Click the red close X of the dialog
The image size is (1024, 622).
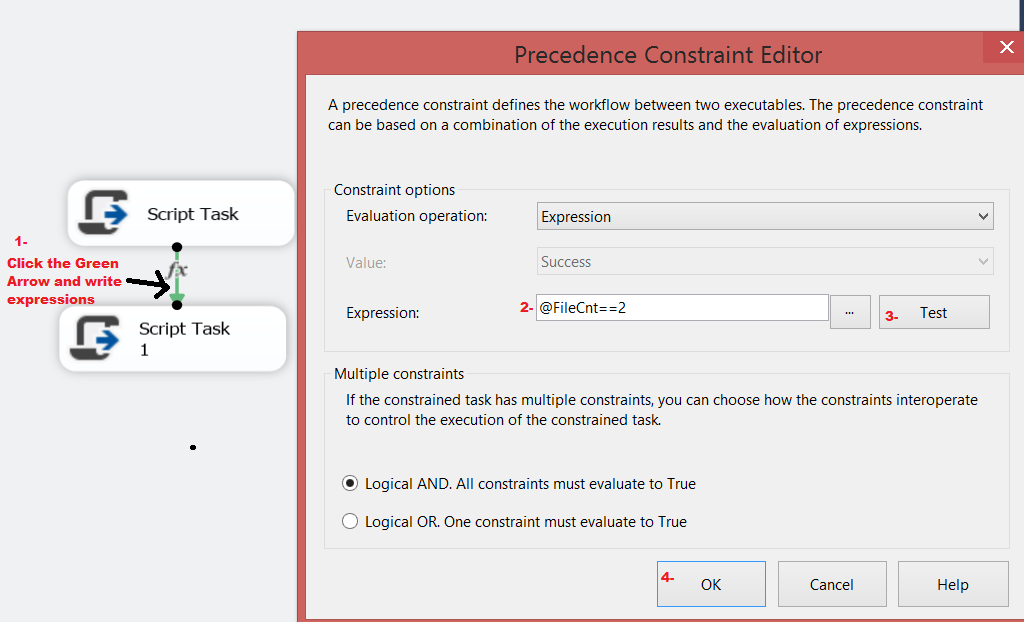click(x=1006, y=46)
